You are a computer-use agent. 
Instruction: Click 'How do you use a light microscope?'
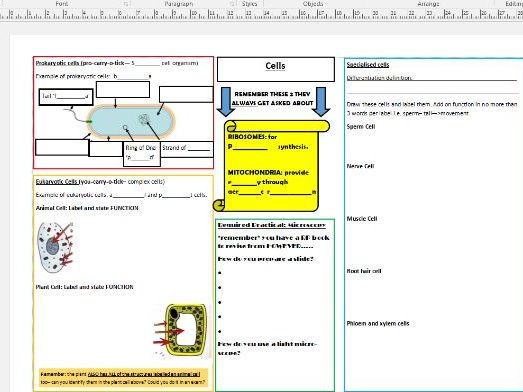coord(267,348)
